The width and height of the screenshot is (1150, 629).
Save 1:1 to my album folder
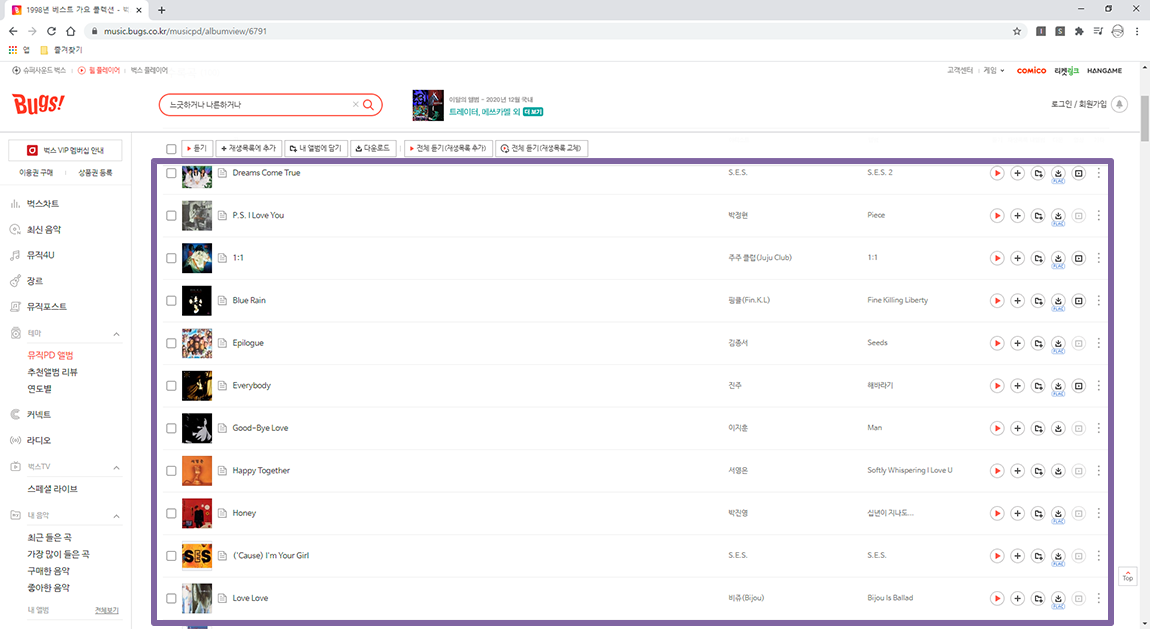click(x=1038, y=258)
